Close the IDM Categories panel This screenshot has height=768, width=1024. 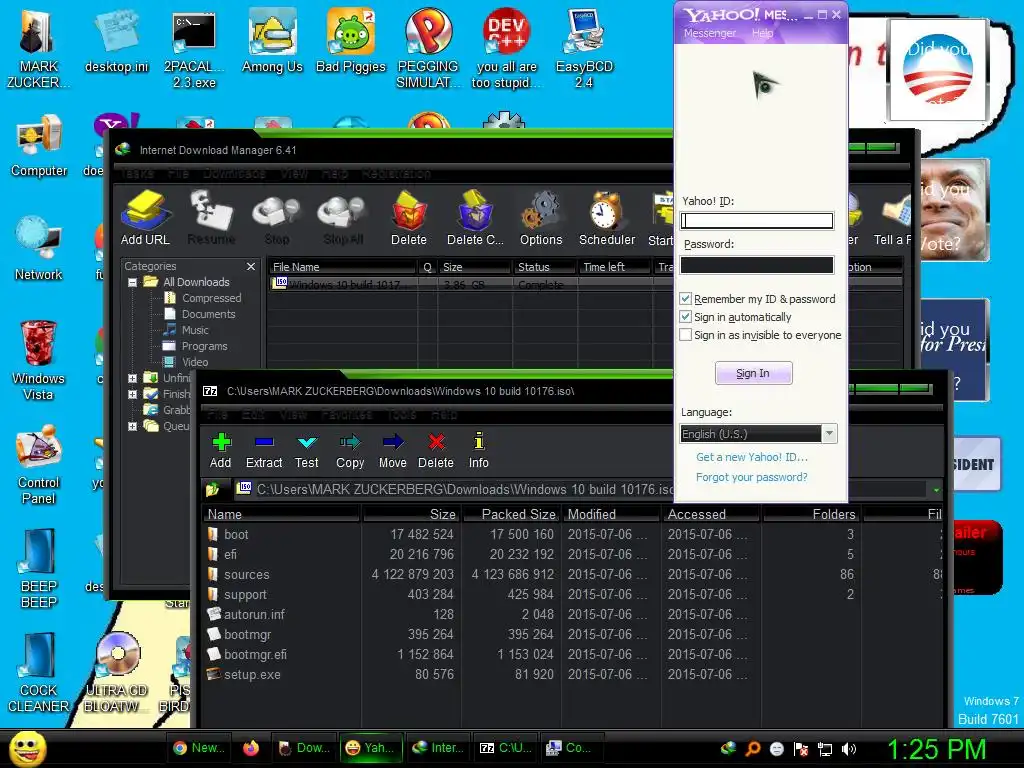point(251,266)
